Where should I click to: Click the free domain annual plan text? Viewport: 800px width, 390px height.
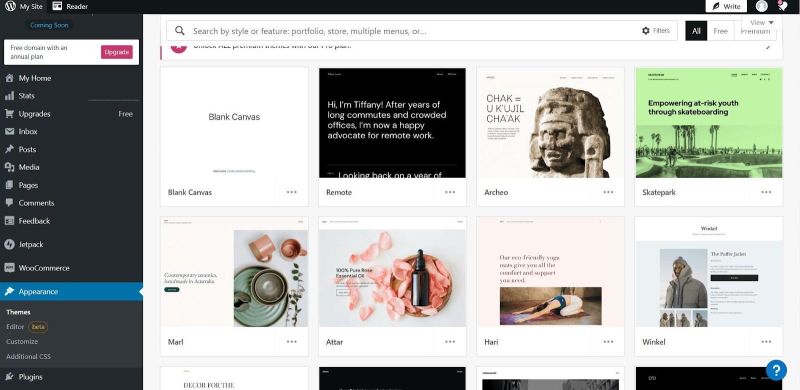point(39,52)
